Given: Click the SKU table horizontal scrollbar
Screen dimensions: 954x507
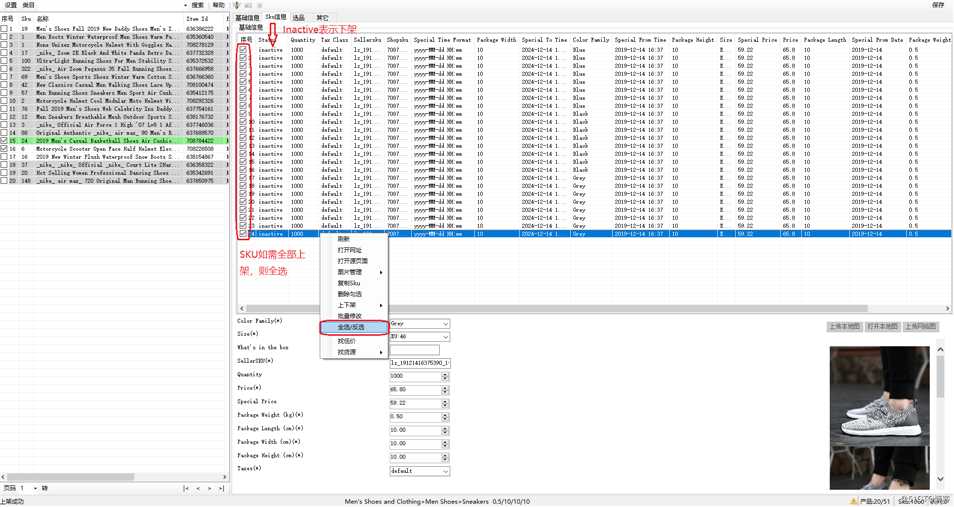Looking at the screenshot, I should pos(593,309).
